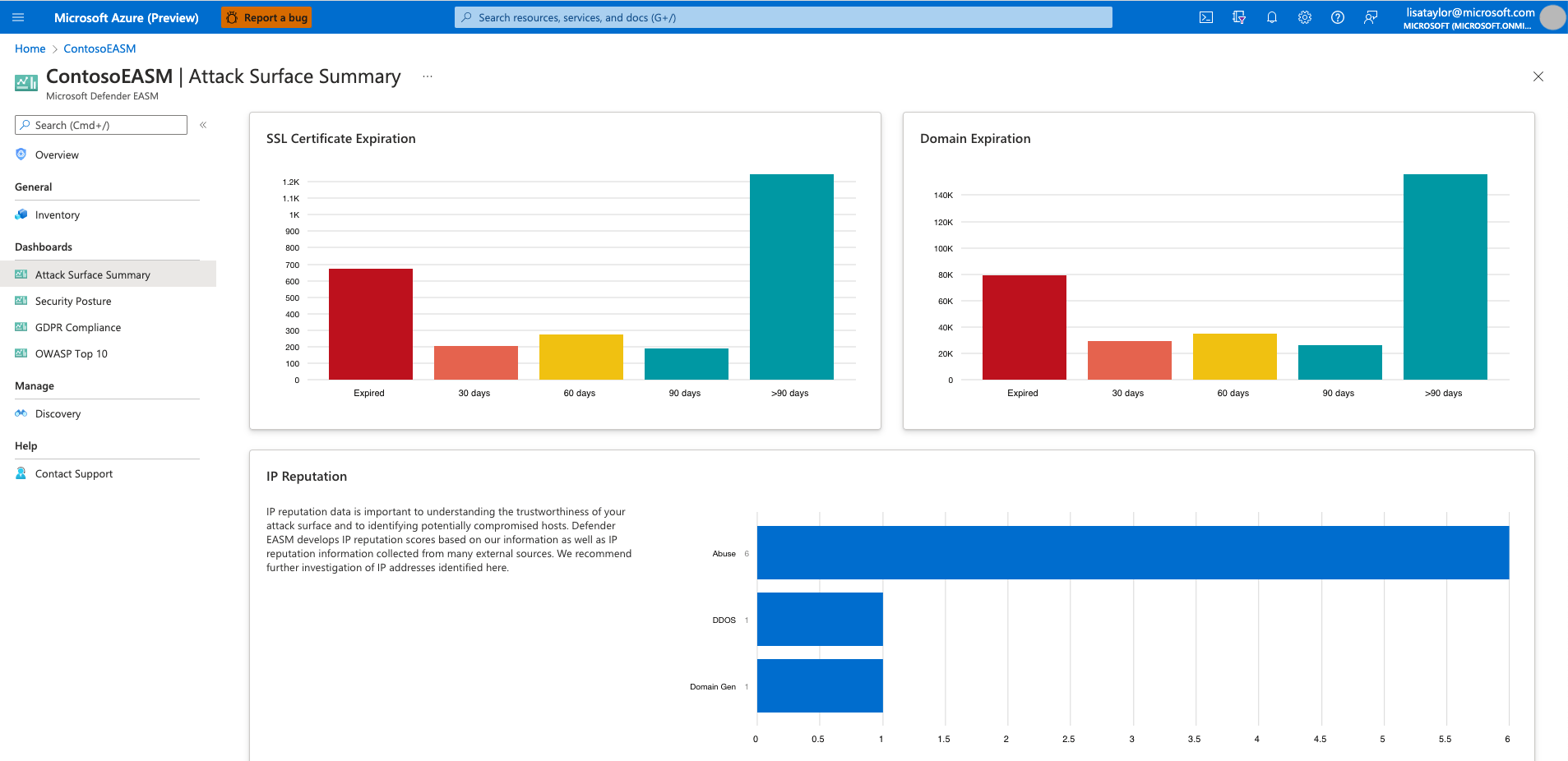Click the Microsoft Azure (Preview) title
This screenshot has height=761, width=1568.
click(x=127, y=17)
